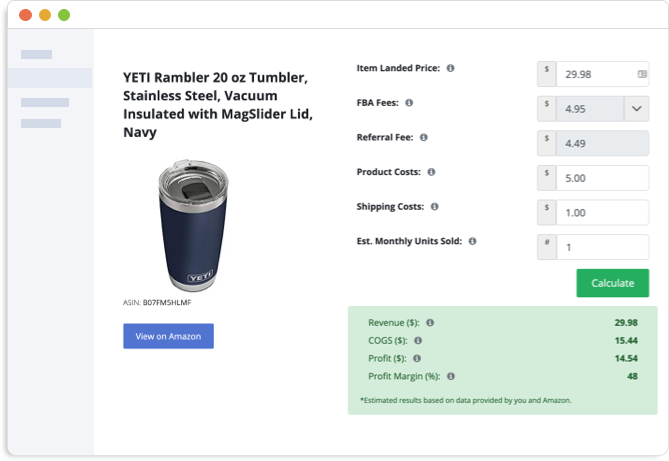Click calculator icon inside Item Landed Price field
The height and width of the screenshot is (461, 669).
(641, 74)
